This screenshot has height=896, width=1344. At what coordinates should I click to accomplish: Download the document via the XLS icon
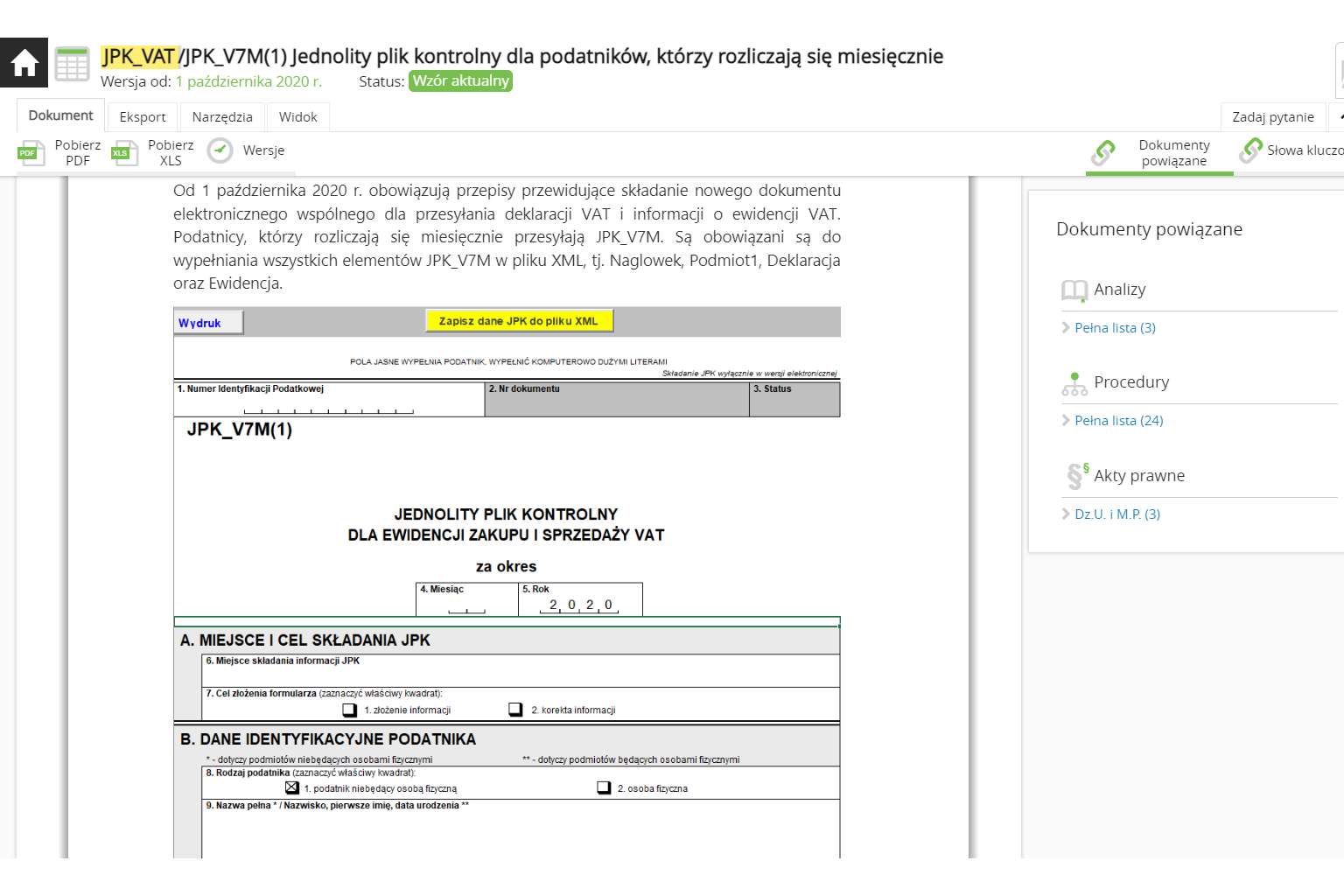tap(124, 153)
